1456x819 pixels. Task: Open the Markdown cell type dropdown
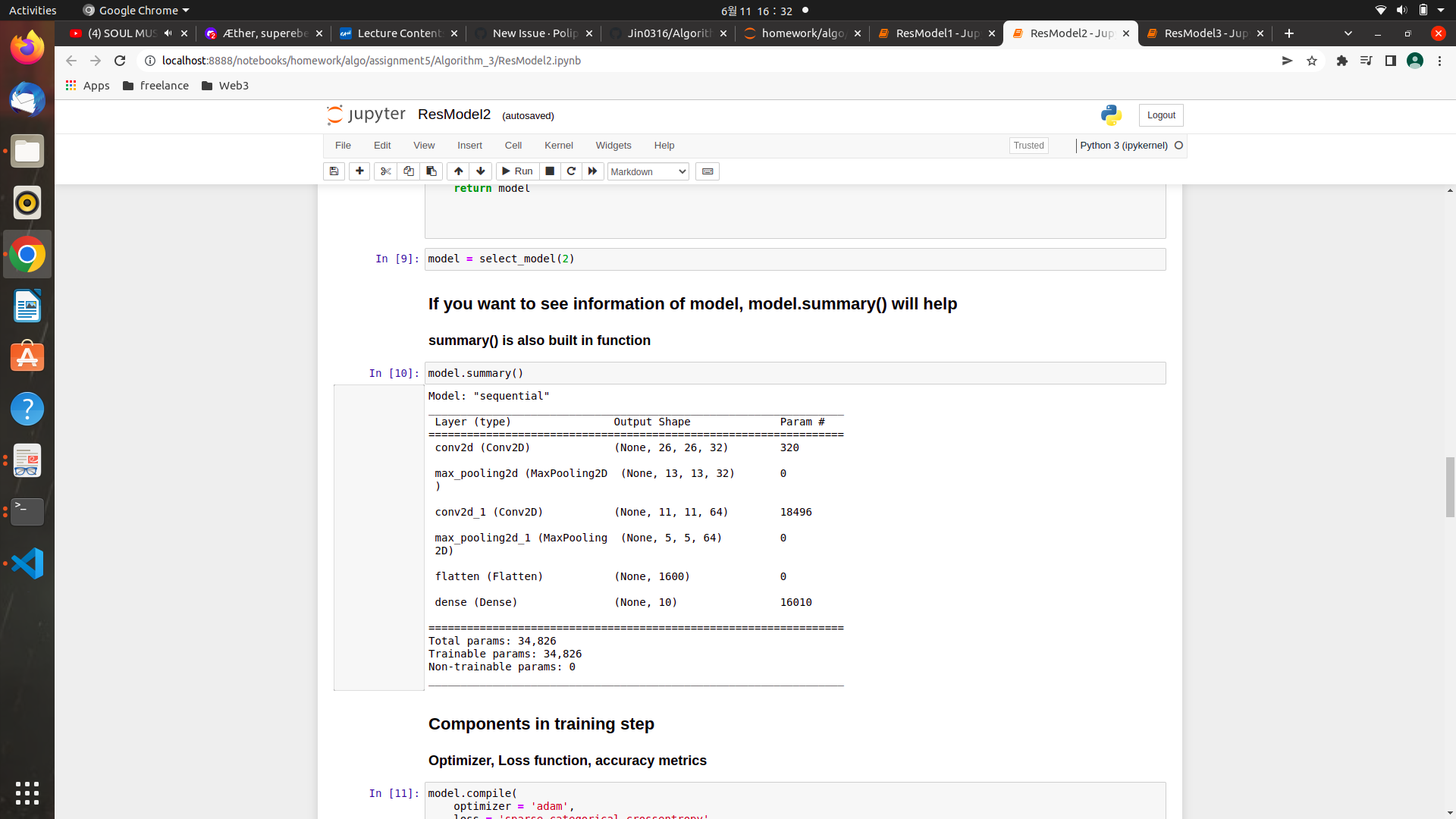pos(648,172)
